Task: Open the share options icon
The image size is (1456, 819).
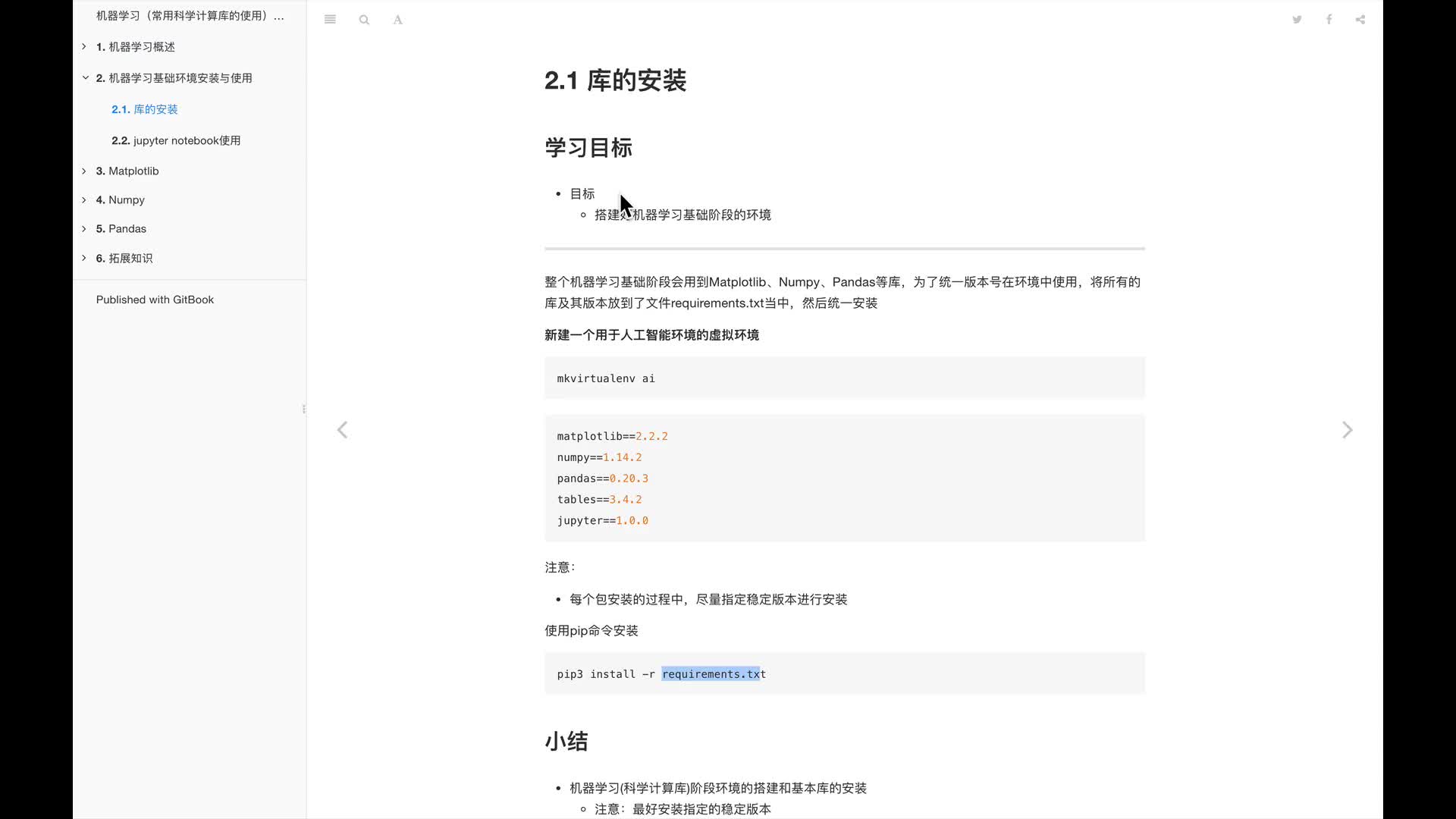Action: 1360,20
